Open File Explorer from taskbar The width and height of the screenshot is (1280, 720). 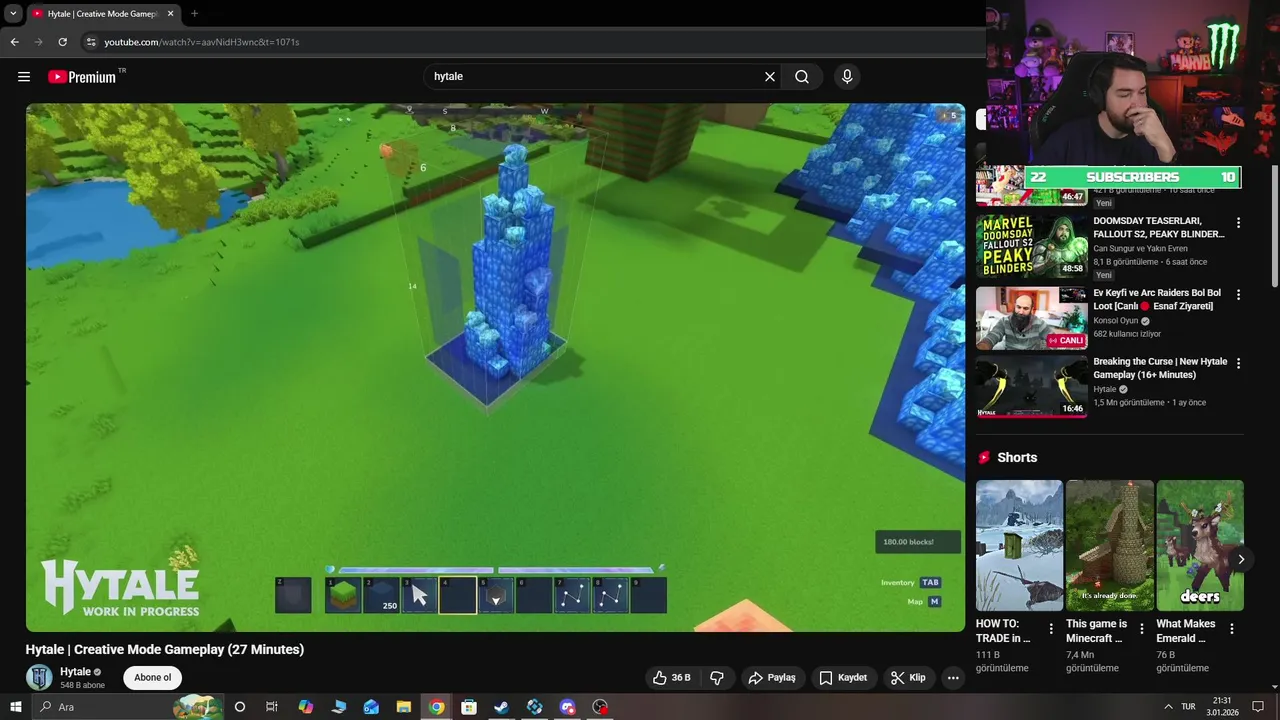(404, 707)
